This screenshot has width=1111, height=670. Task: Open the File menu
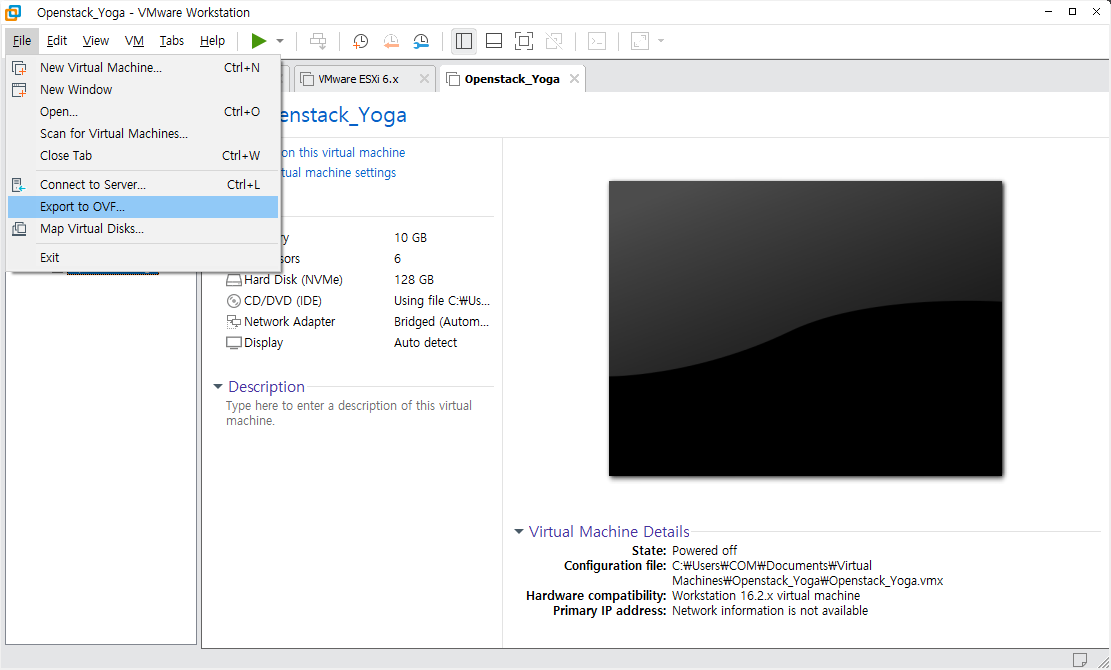[x=22, y=41]
